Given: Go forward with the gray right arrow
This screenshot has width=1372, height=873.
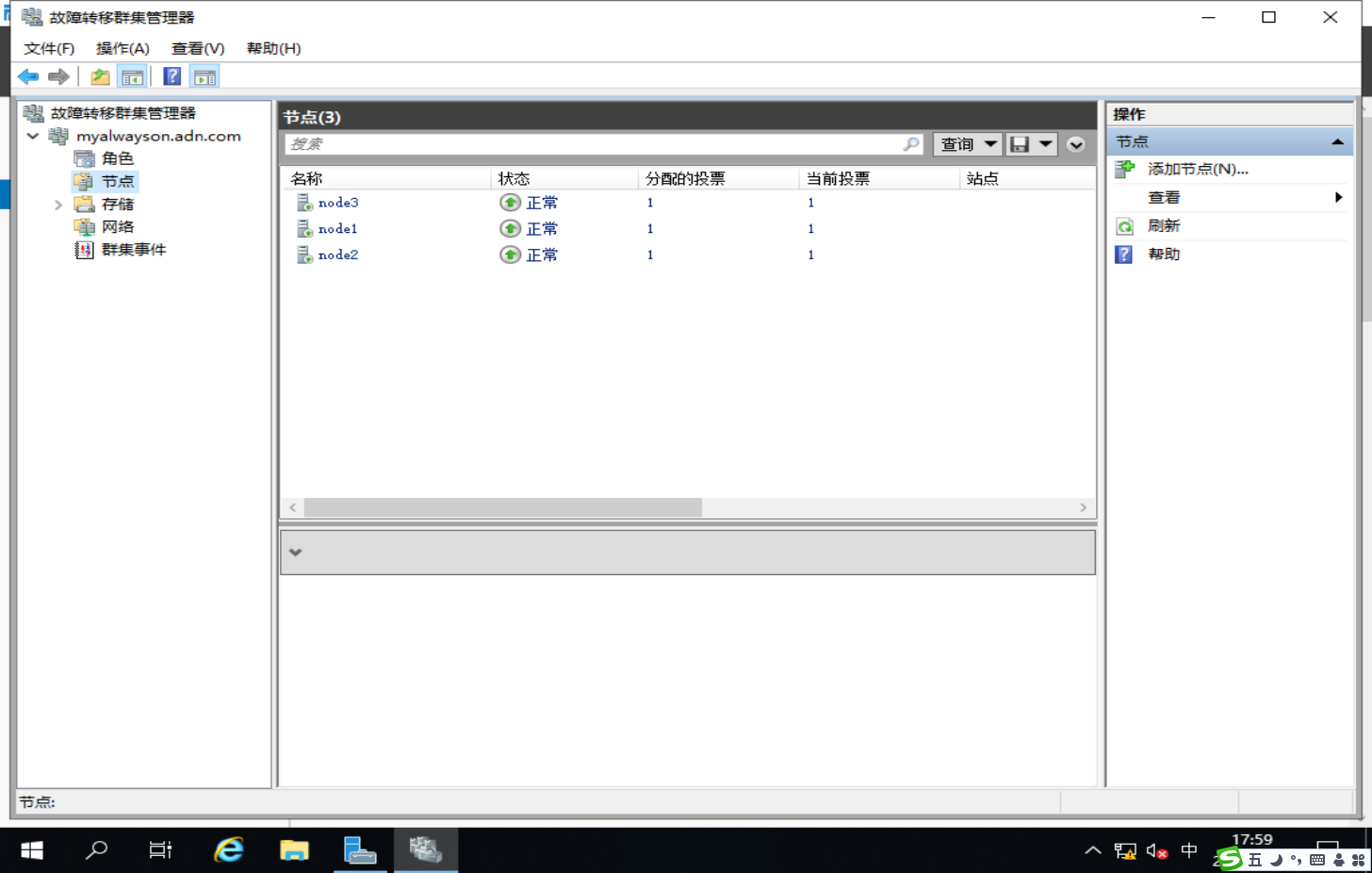Looking at the screenshot, I should [58, 77].
